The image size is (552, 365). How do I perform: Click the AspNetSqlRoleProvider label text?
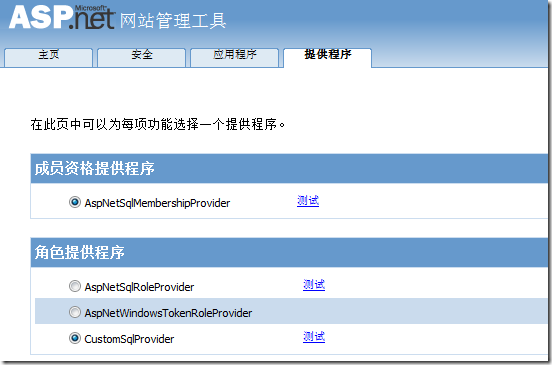pyautogui.click(x=139, y=287)
